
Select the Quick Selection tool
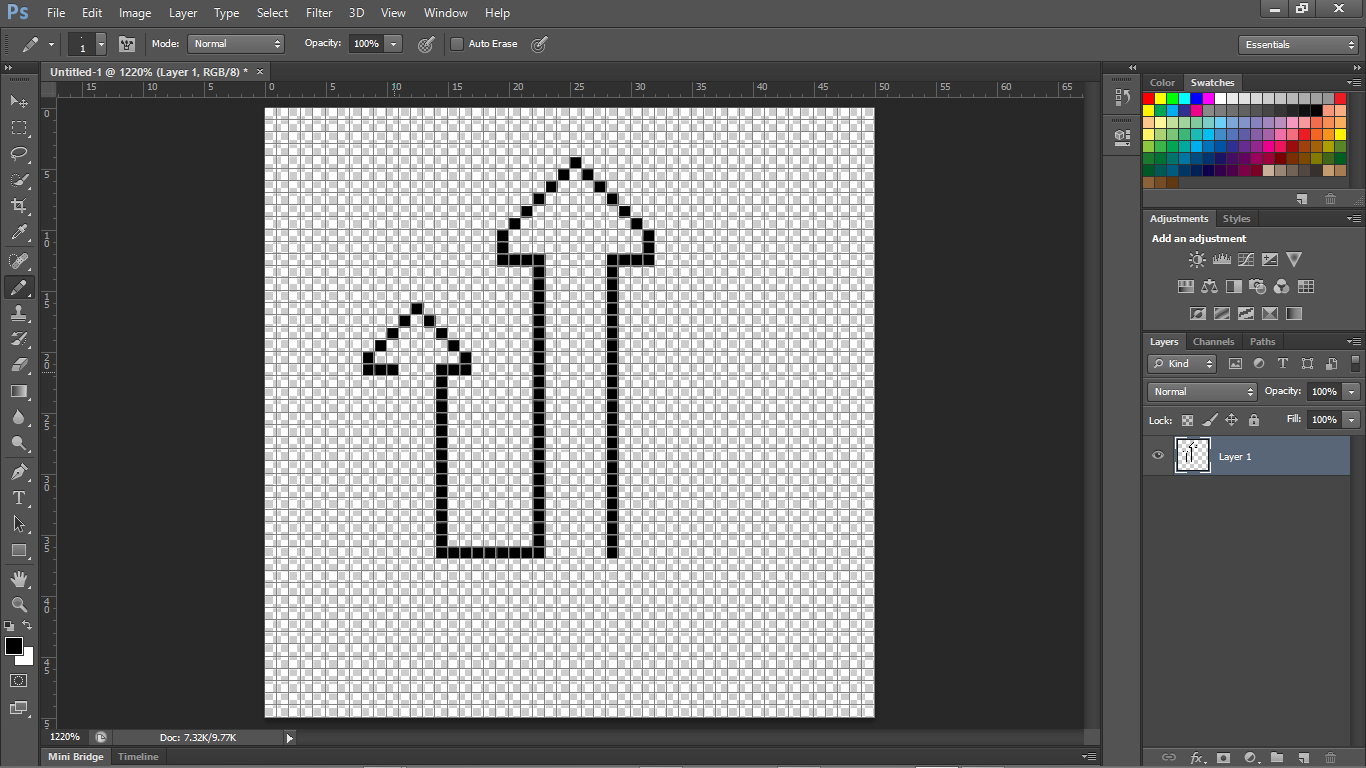[x=19, y=180]
